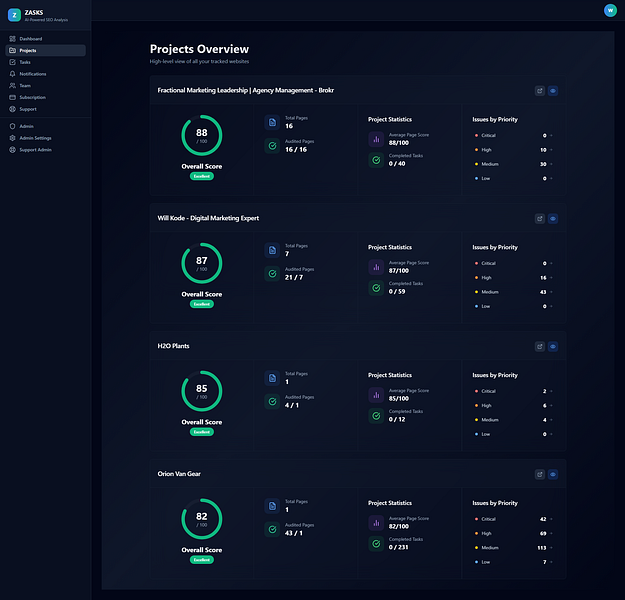Open the Fractional Marketing Leadership project title

point(246,90)
